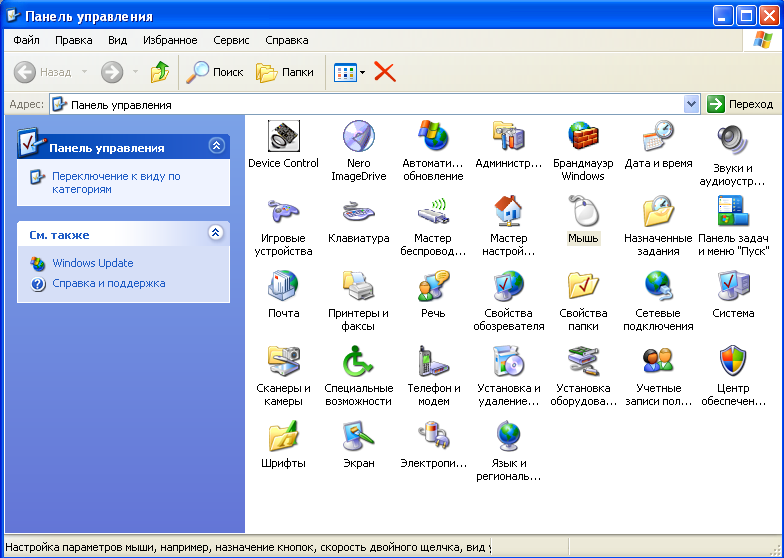
Task: Open the Сервис menu
Action: [231, 40]
